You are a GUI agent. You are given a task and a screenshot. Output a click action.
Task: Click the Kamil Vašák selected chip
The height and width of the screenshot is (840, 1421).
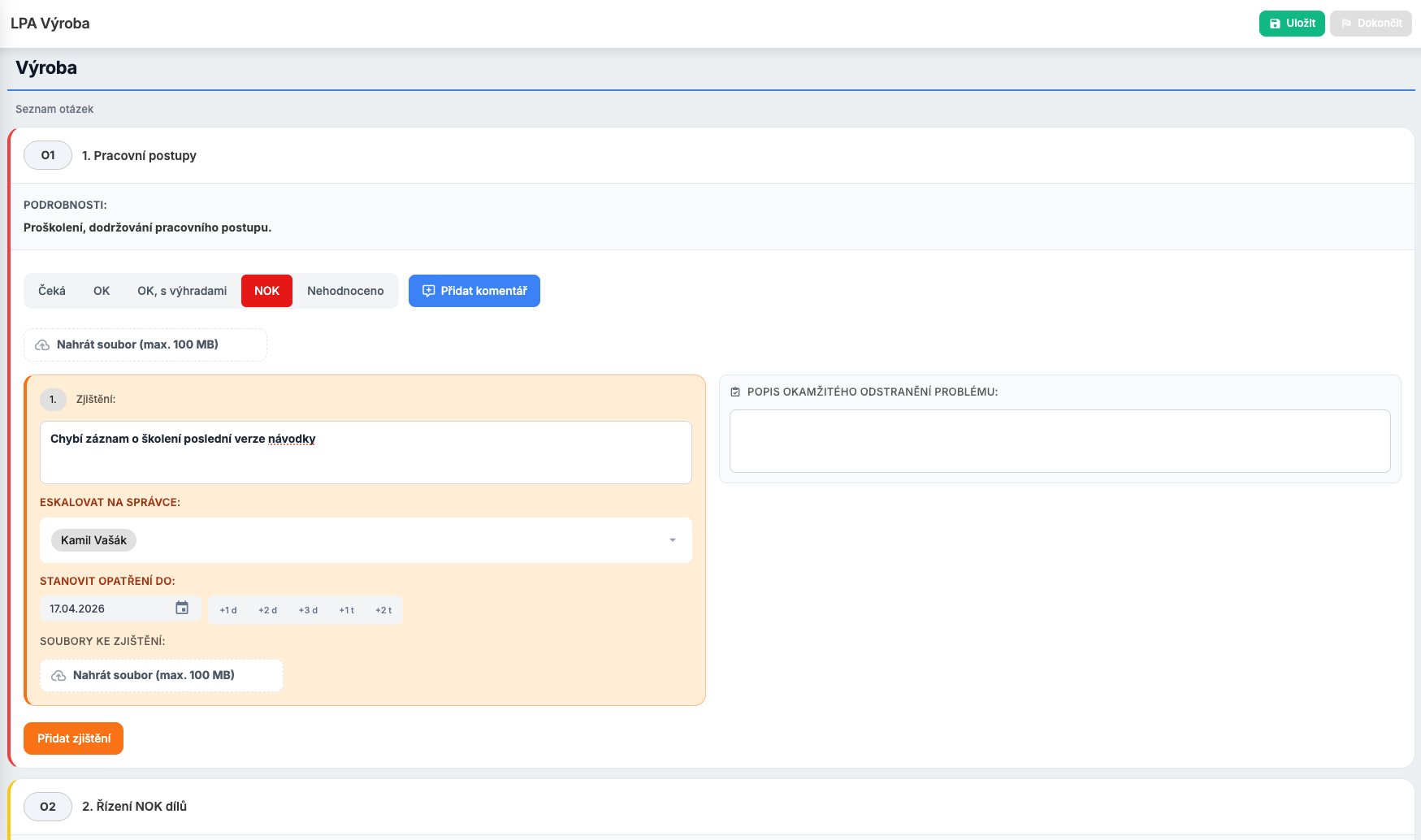click(93, 540)
